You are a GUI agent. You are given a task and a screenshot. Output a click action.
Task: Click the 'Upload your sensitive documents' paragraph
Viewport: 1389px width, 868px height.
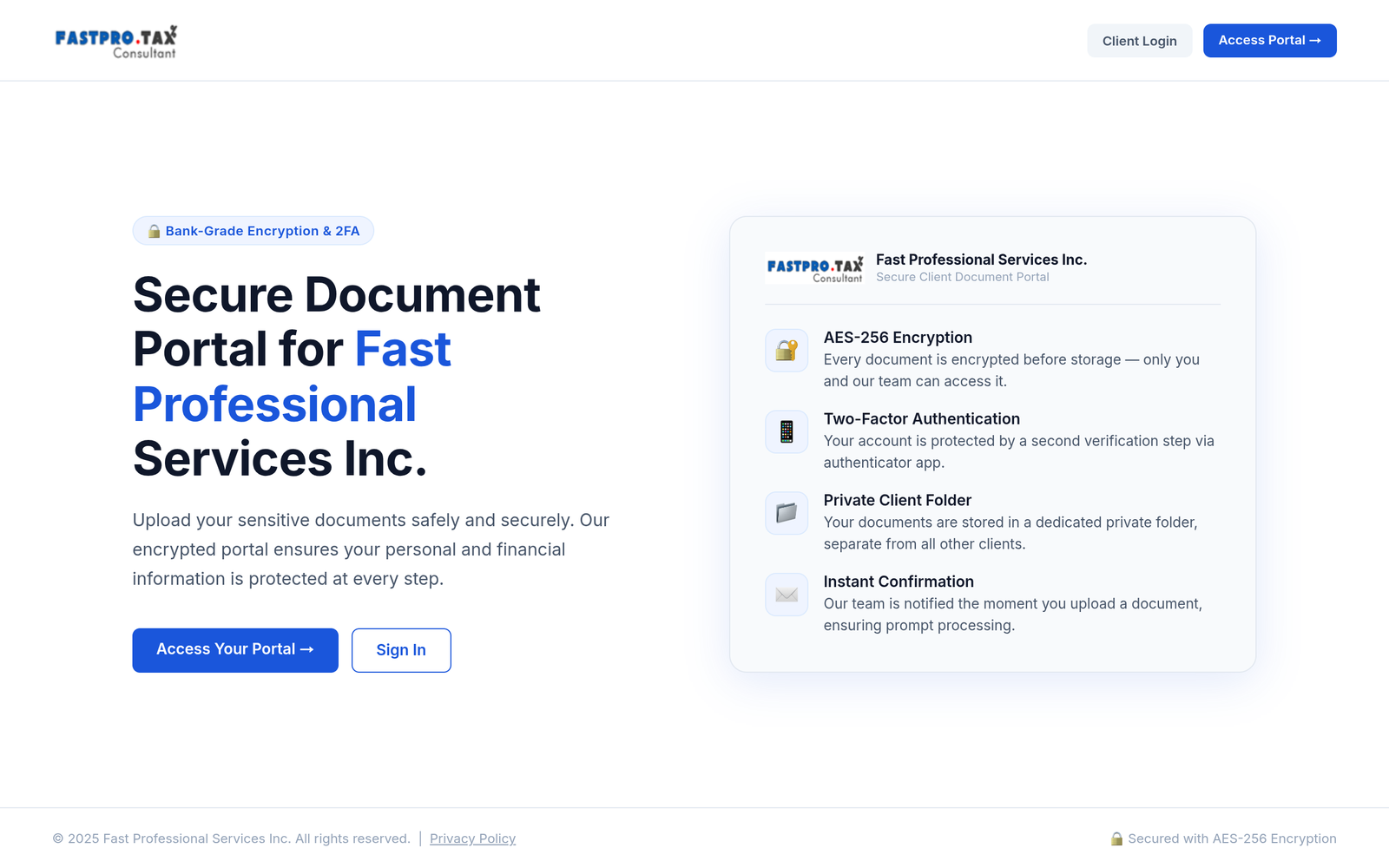click(371, 549)
